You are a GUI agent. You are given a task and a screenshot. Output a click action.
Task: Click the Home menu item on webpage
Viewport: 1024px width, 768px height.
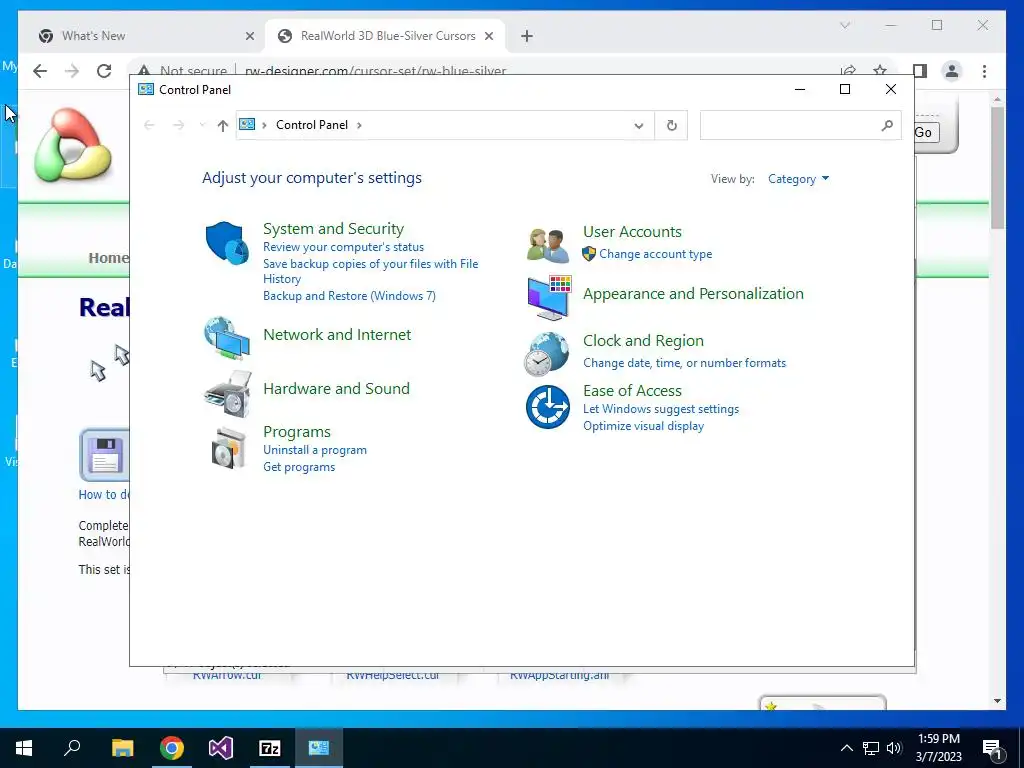(108, 258)
